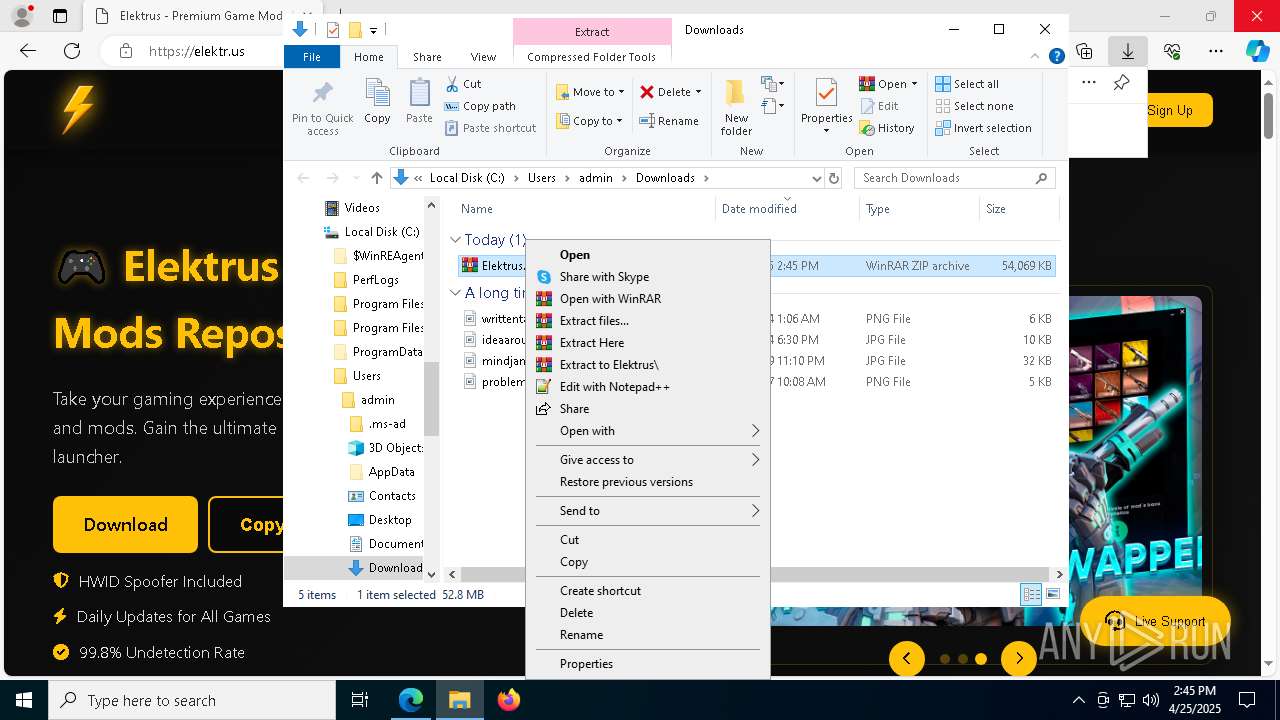
Task: Click Select all in ribbon
Action: coord(967,84)
